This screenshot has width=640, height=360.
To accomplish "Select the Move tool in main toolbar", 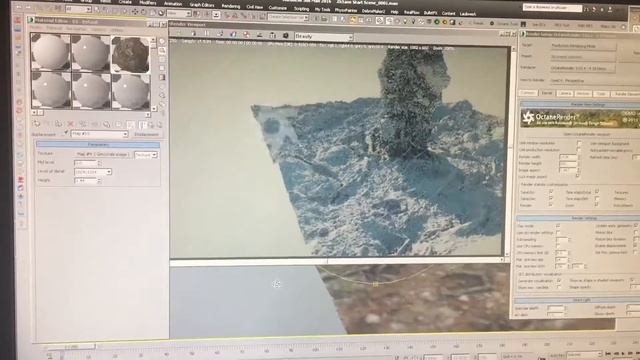I will [x=135, y=12].
